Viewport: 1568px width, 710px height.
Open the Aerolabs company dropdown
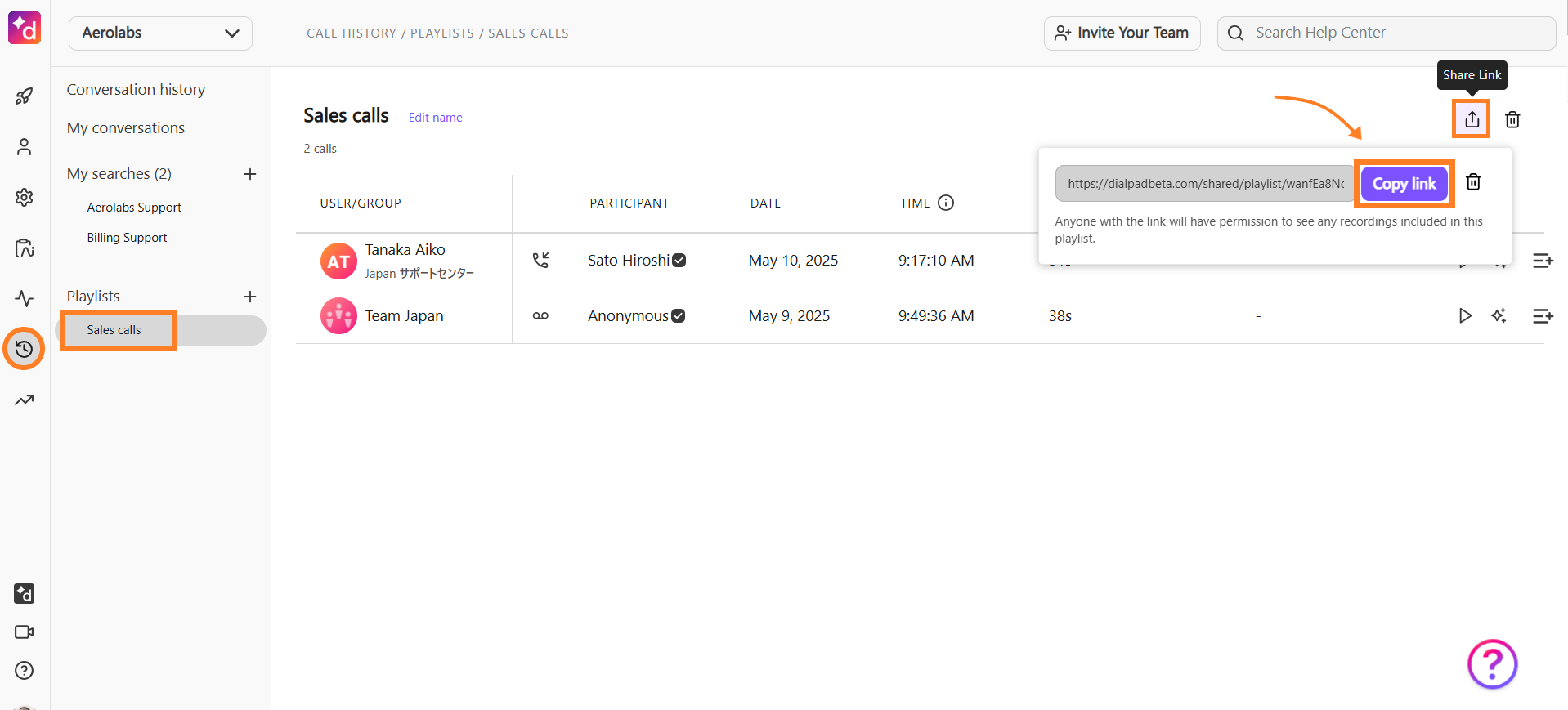click(160, 33)
